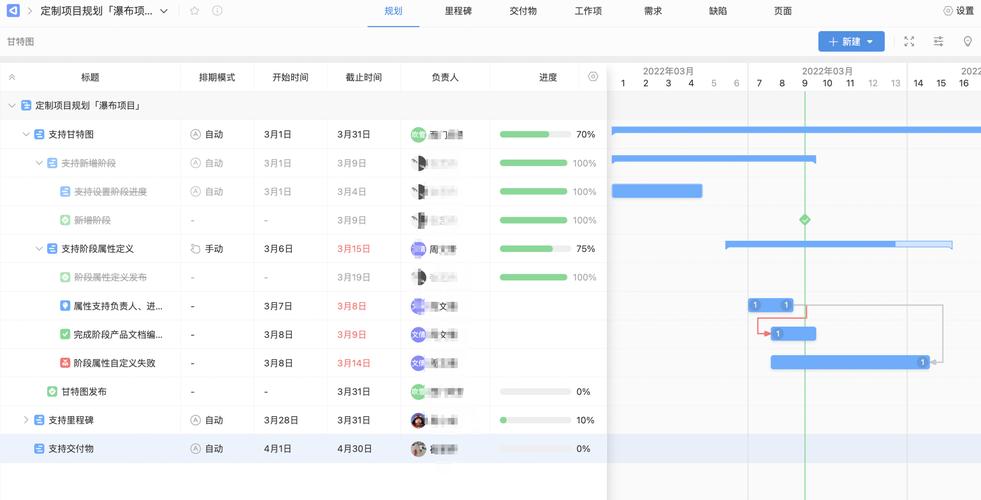This screenshot has height=500, width=981.
Task: Click the green checkbox icon for 完成阶段产品文档编…
Action: [65, 335]
